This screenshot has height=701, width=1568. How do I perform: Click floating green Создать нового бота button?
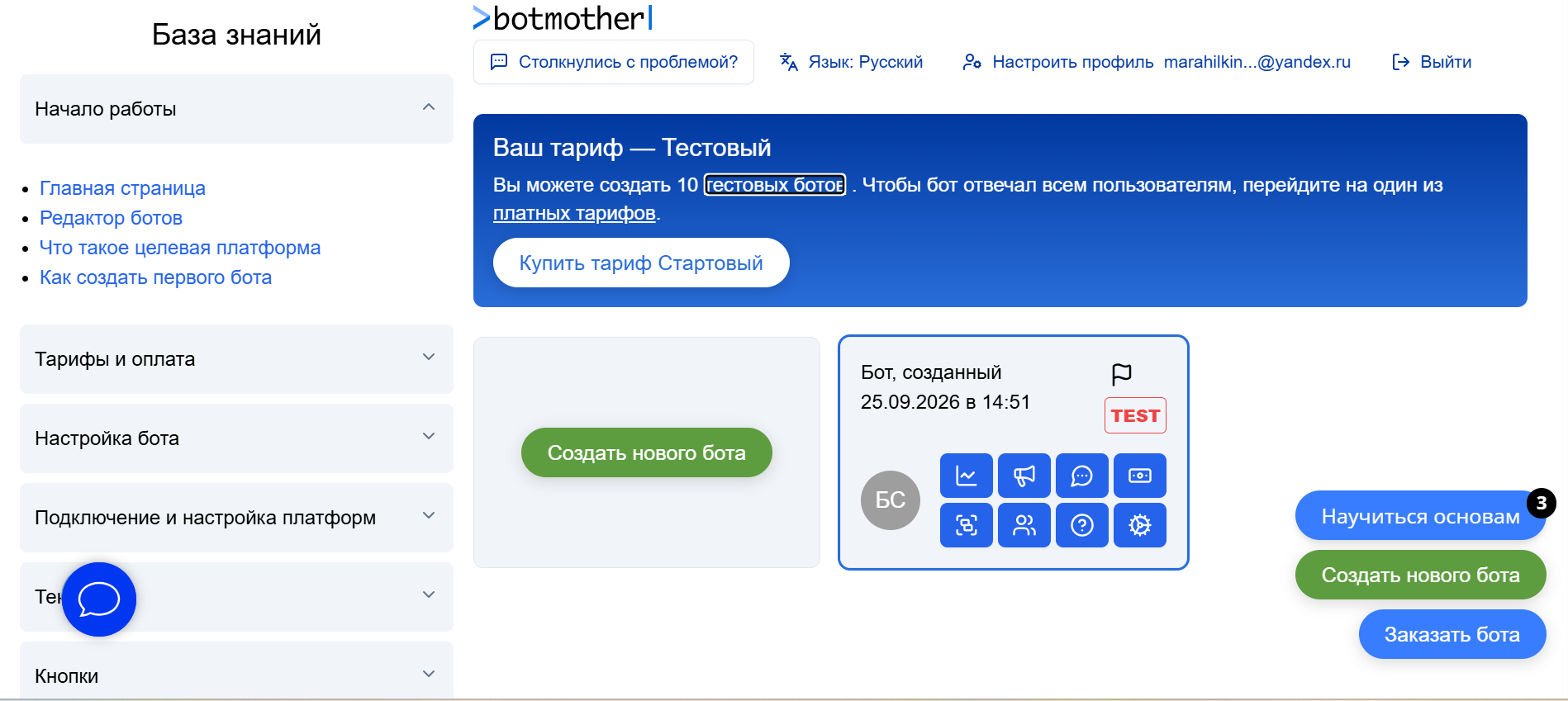point(1420,575)
